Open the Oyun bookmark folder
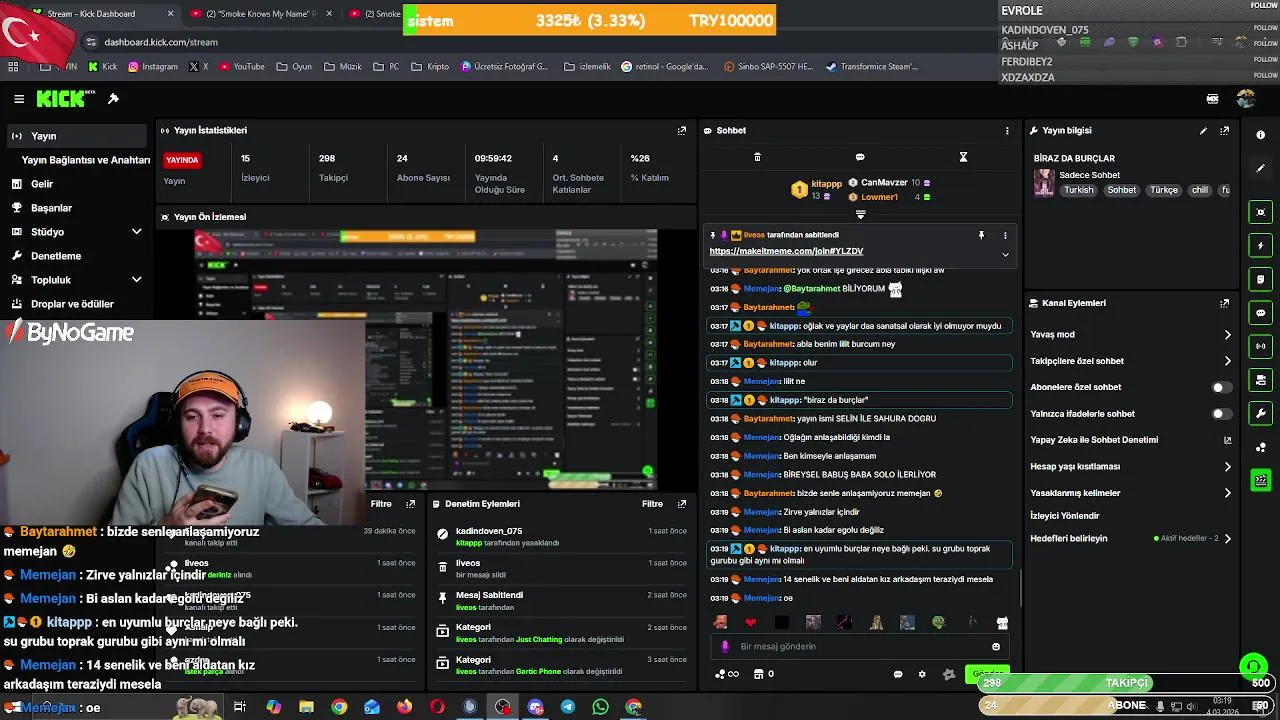 click(x=295, y=67)
